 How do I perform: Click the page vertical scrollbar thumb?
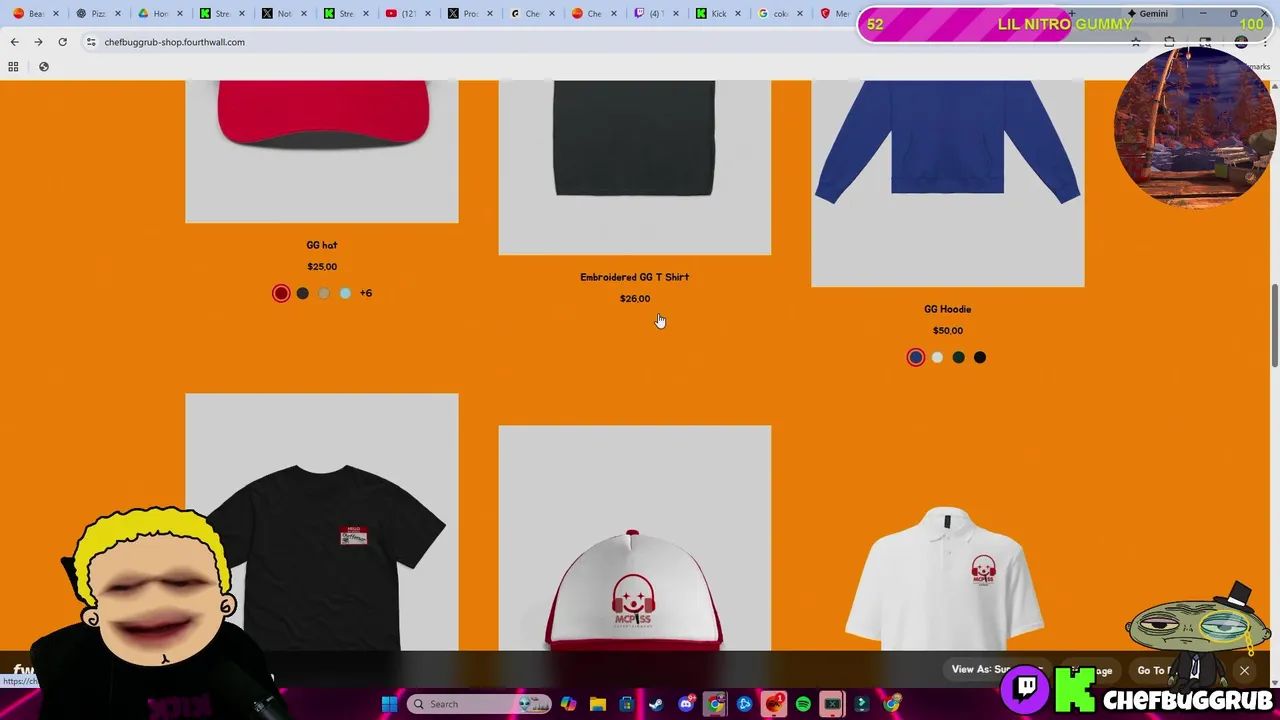tap(1274, 325)
